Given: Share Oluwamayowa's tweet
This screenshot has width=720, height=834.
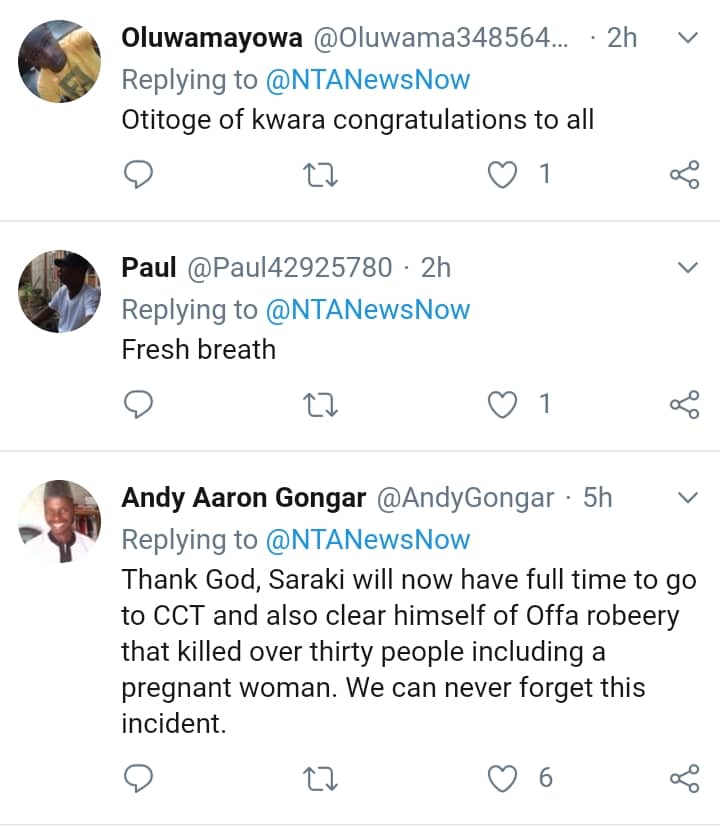Looking at the screenshot, I should 683,175.
